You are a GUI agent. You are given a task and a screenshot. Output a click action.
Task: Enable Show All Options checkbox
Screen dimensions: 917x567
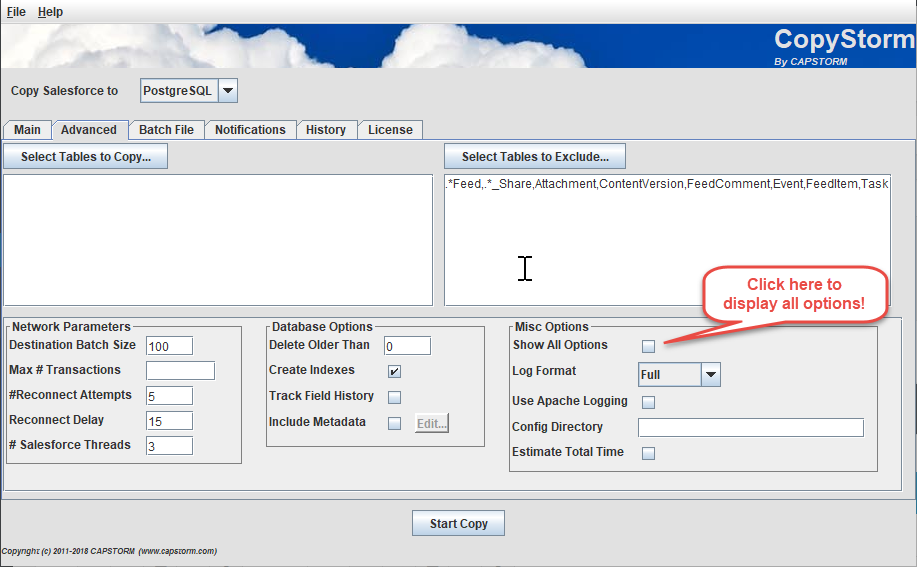coord(648,346)
